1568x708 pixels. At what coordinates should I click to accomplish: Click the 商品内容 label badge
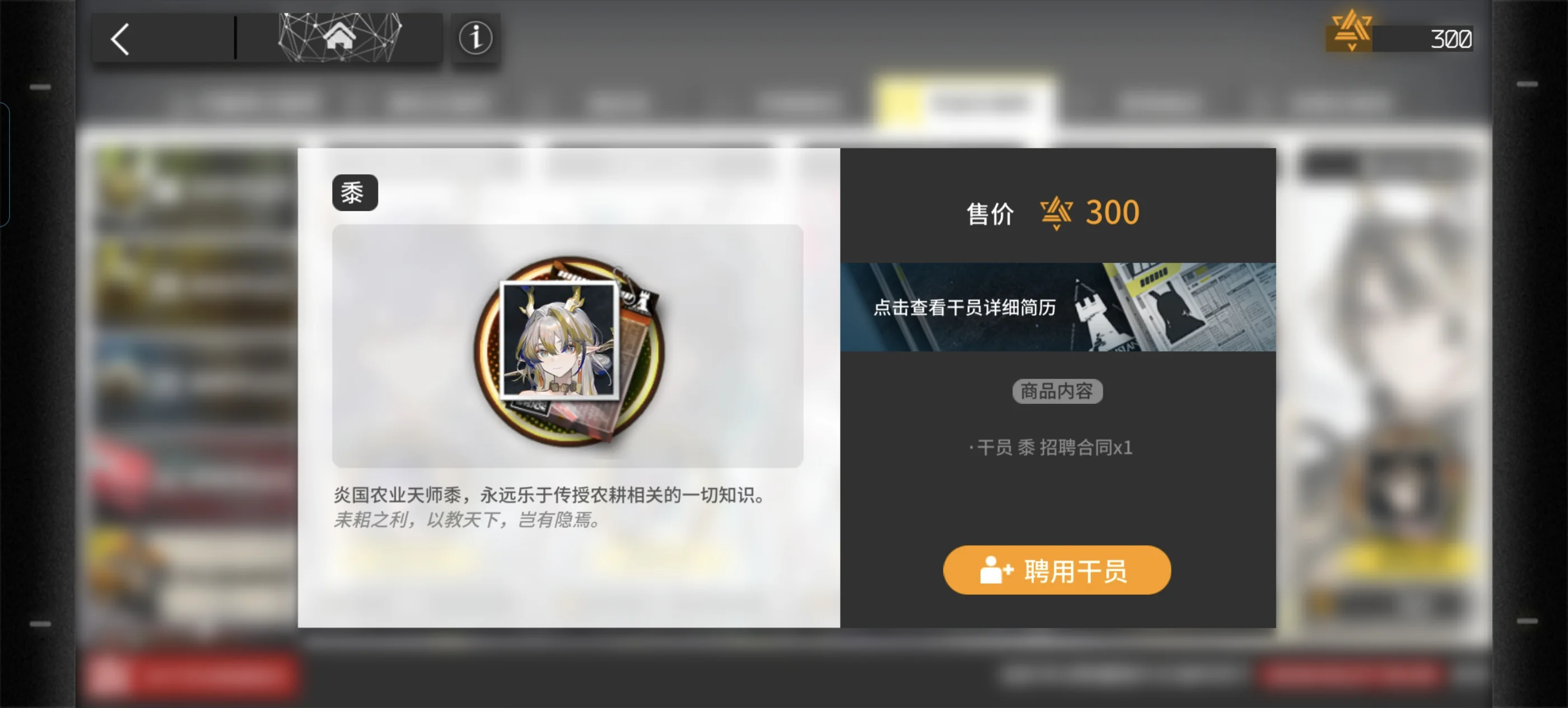coord(1057,392)
